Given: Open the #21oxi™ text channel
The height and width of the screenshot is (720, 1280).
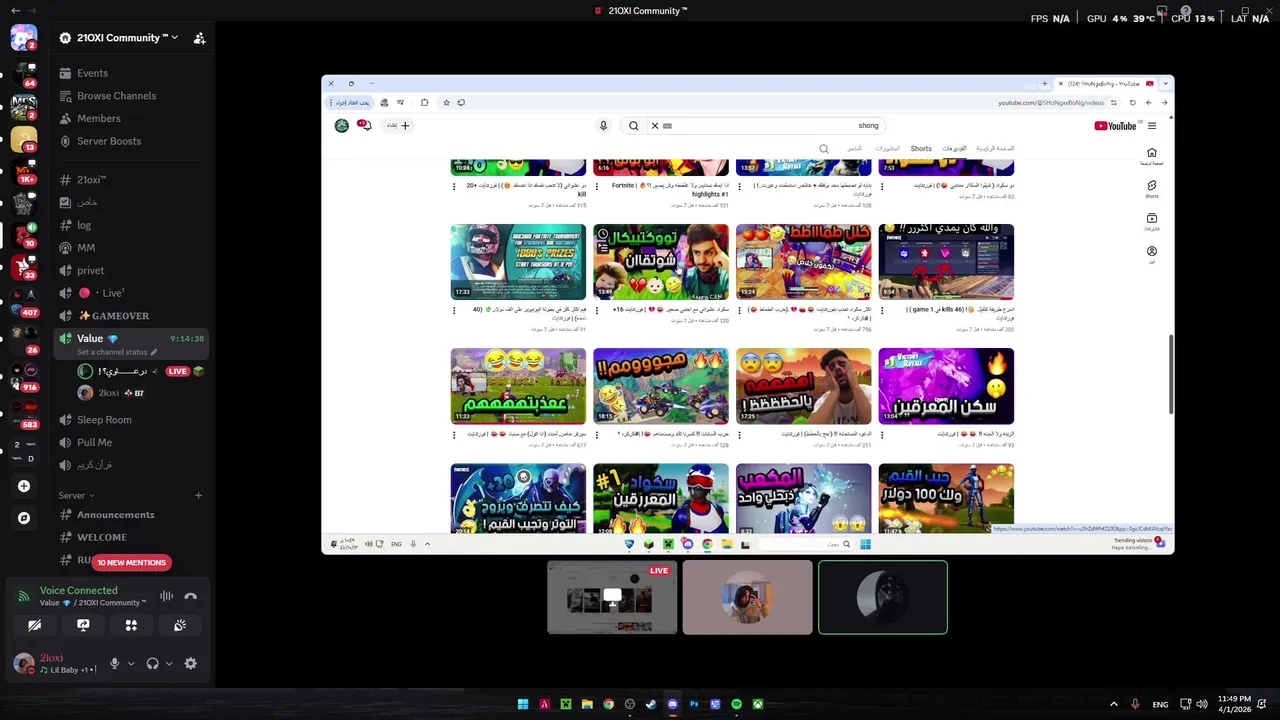Looking at the screenshot, I should pos(131,180).
